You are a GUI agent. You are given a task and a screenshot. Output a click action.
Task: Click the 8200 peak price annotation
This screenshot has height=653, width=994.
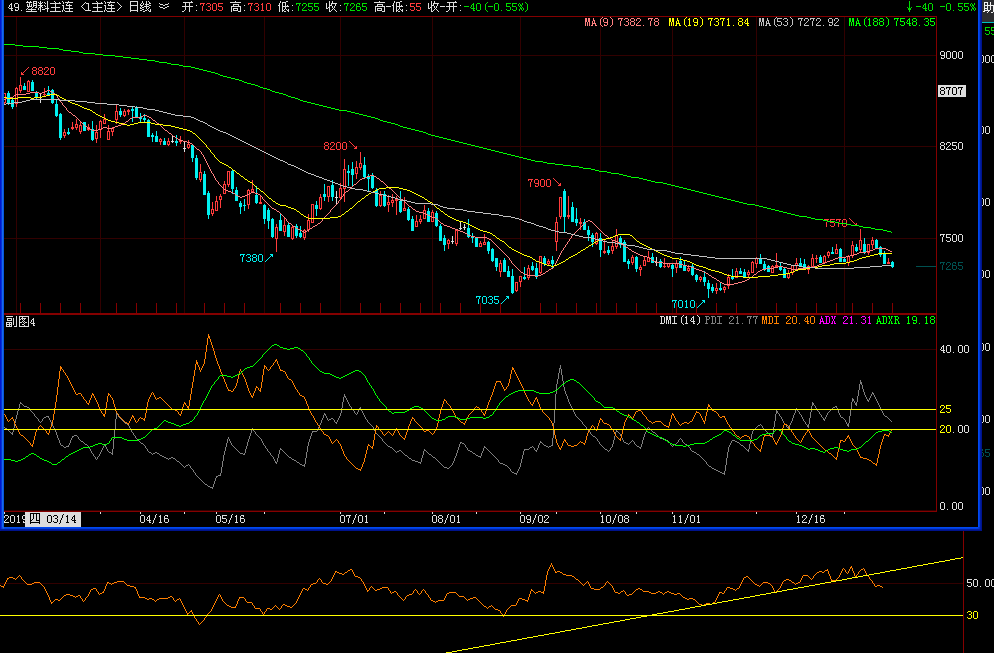point(335,146)
